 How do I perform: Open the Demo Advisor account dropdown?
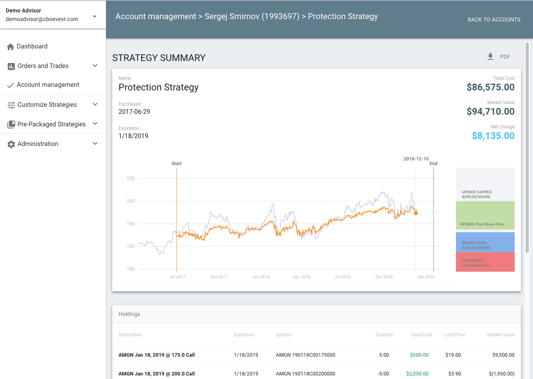[x=94, y=16]
